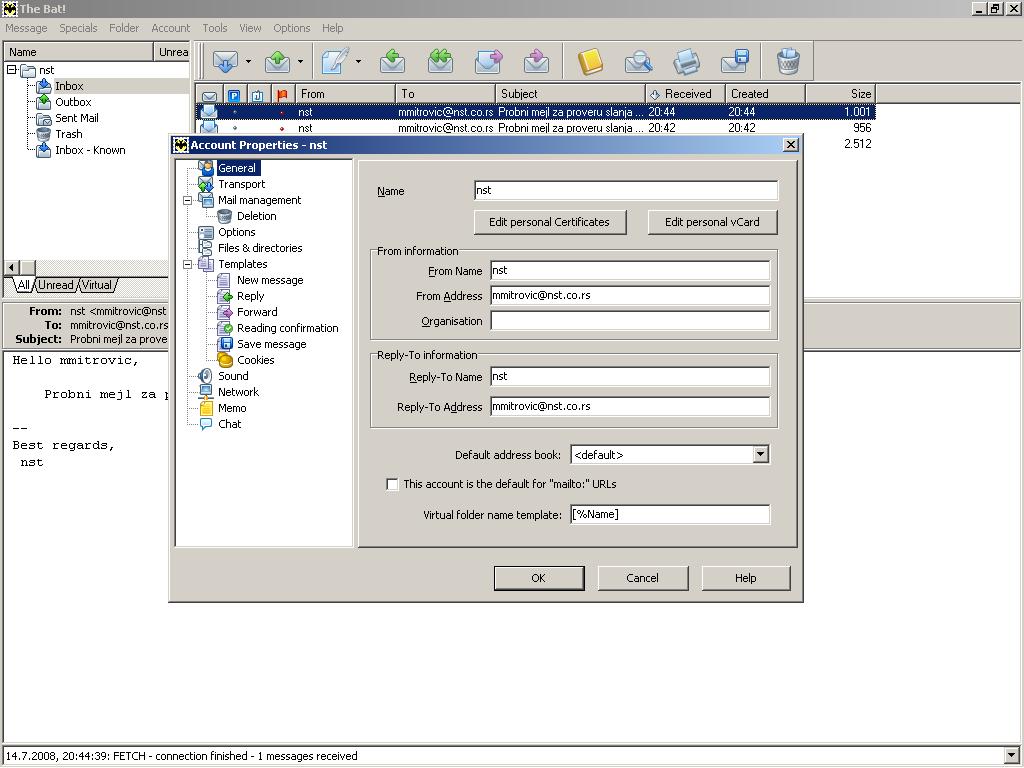
Task: Sort messages by the Received column header
Action: [x=687, y=94]
